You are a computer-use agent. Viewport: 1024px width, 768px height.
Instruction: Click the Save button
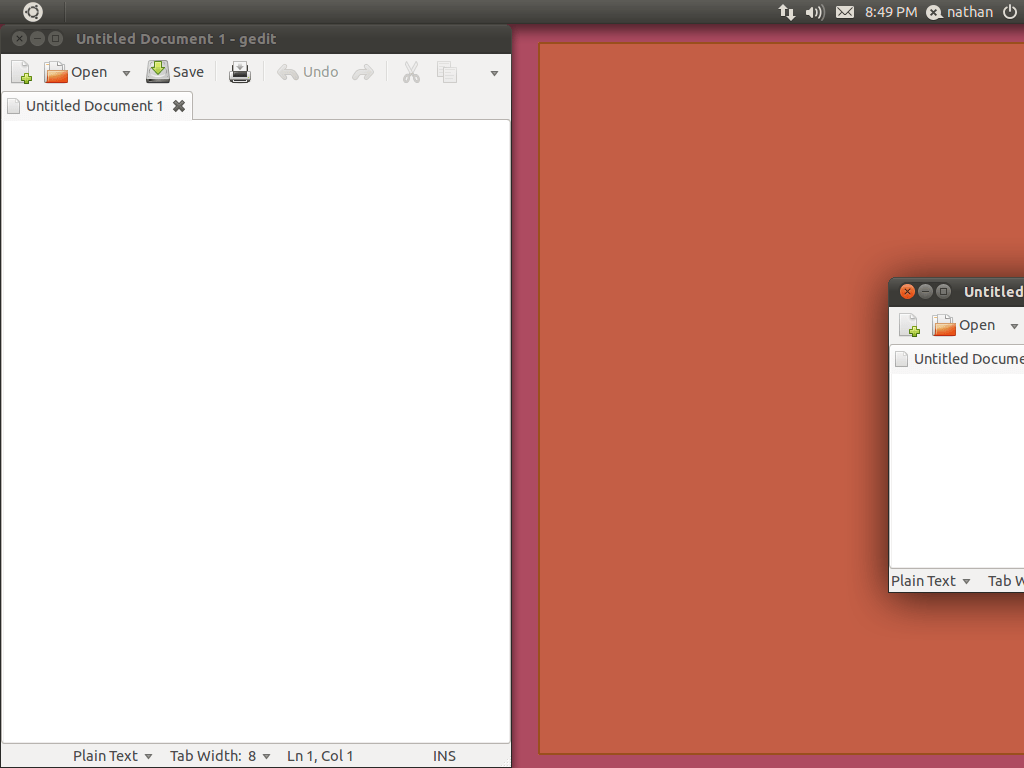(175, 71)
